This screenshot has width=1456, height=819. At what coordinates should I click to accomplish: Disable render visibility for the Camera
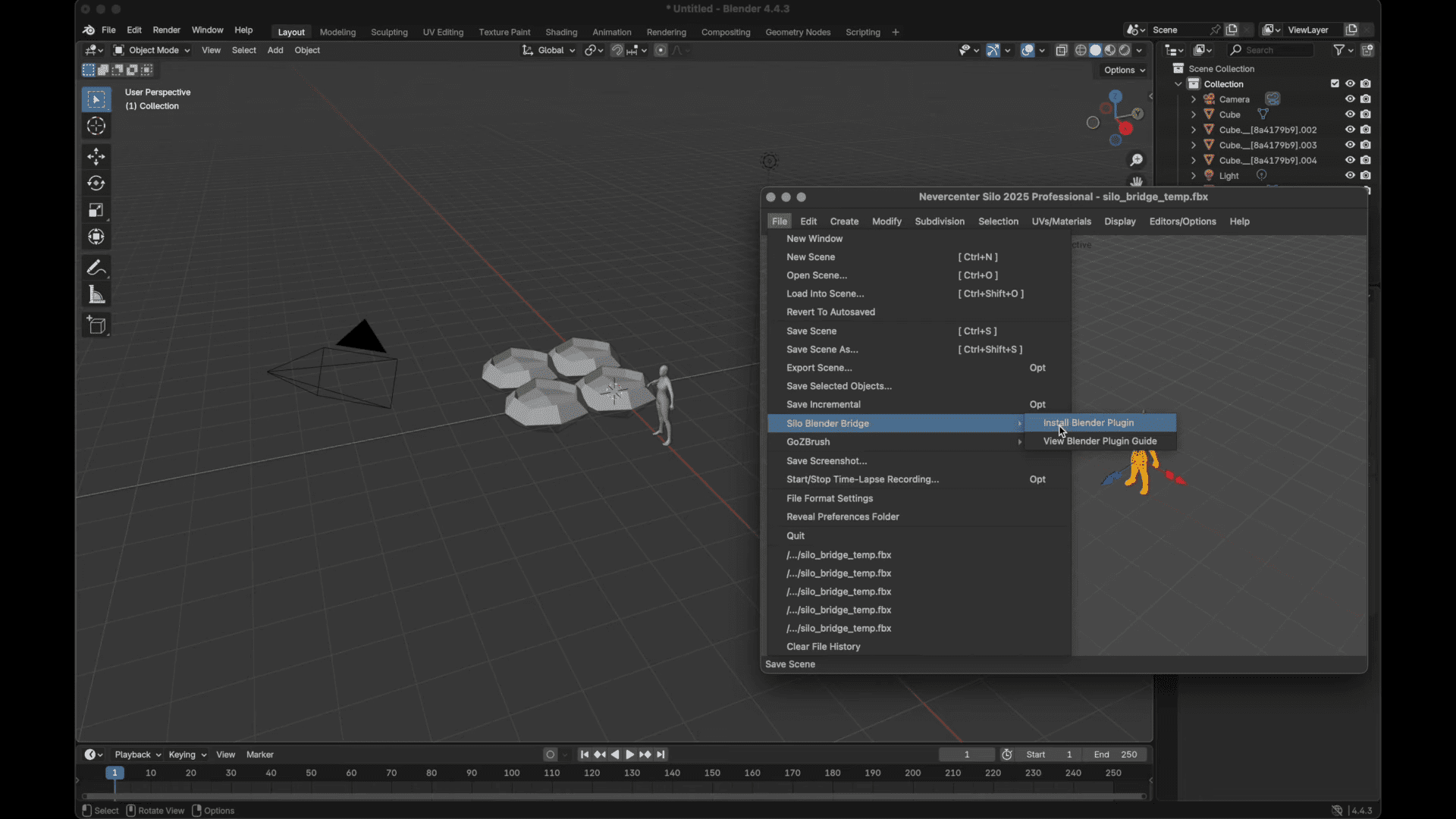point(1367,99)
